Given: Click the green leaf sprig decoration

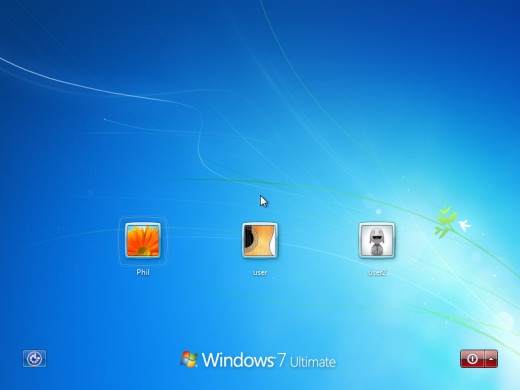Looking at the screenshot, I should [x=445, y=220].
